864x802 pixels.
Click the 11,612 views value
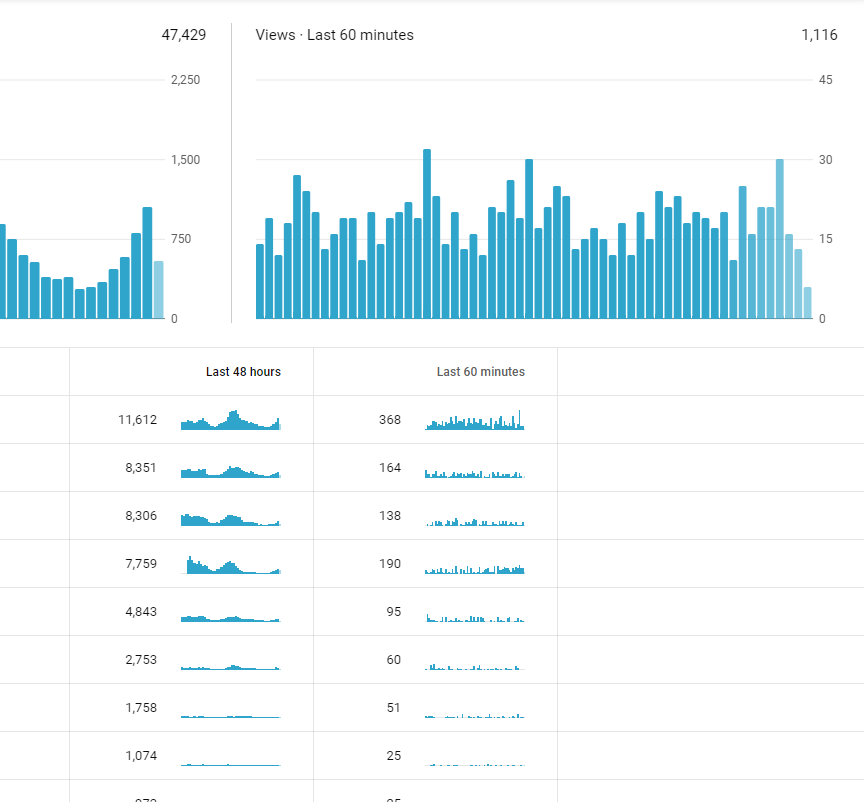[x=137, y=419]
